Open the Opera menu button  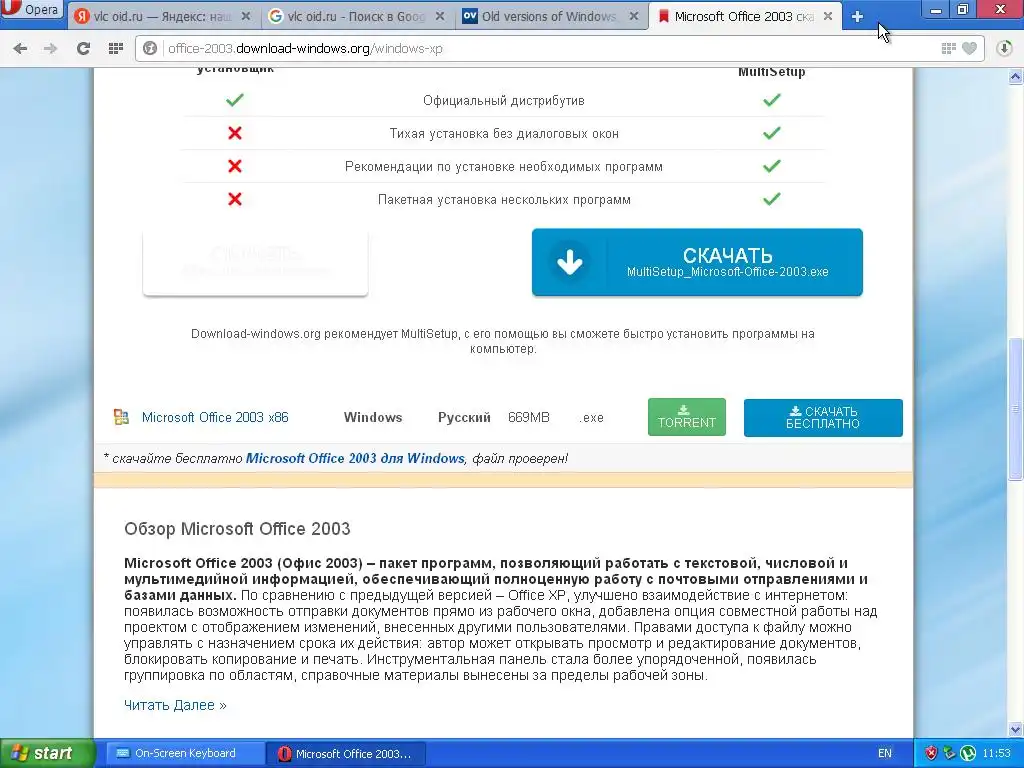pos(31,10)
